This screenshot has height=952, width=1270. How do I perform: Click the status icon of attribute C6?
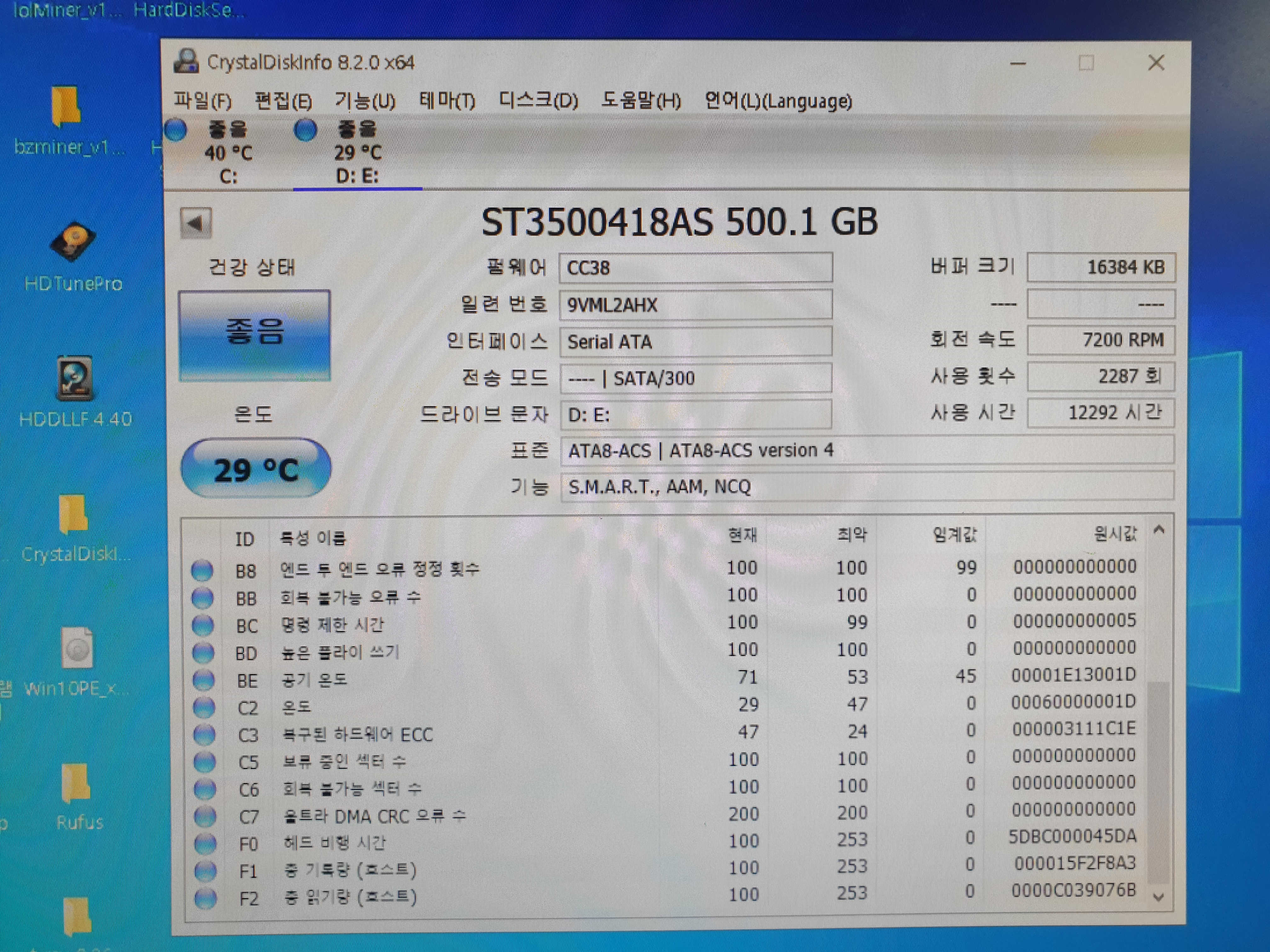tap(205, 790)
